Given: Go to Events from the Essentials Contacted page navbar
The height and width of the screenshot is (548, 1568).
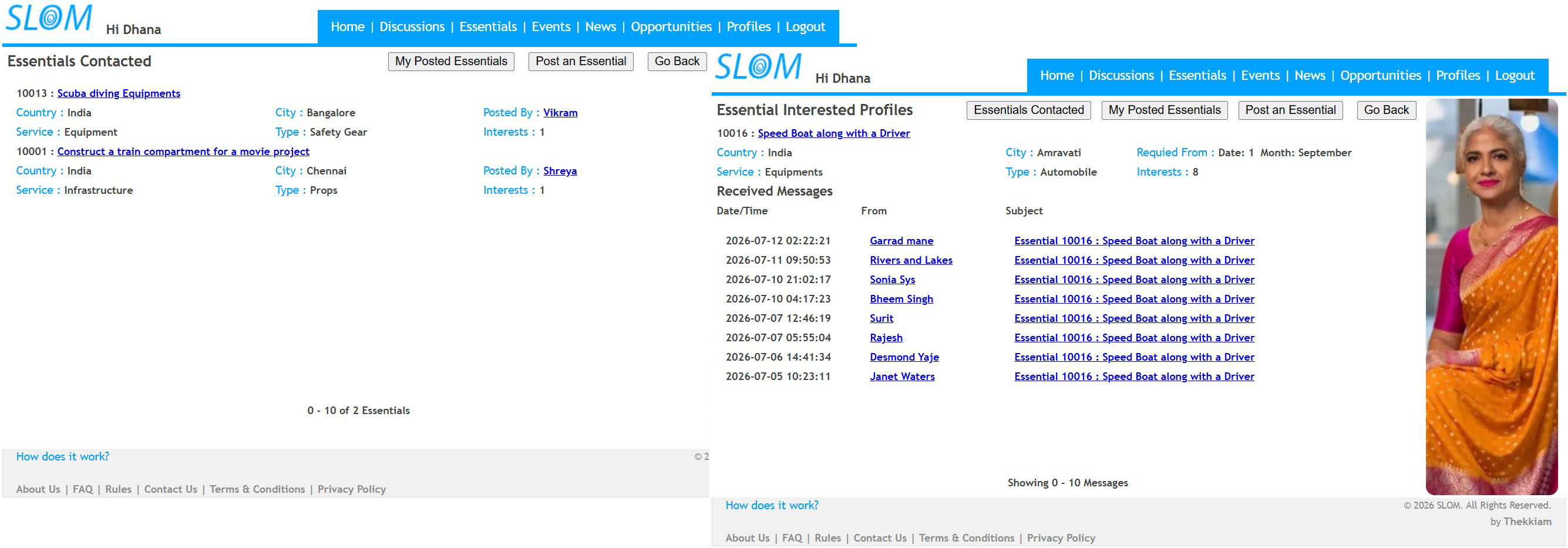Looking at the screenshot, I should [551, 27].
